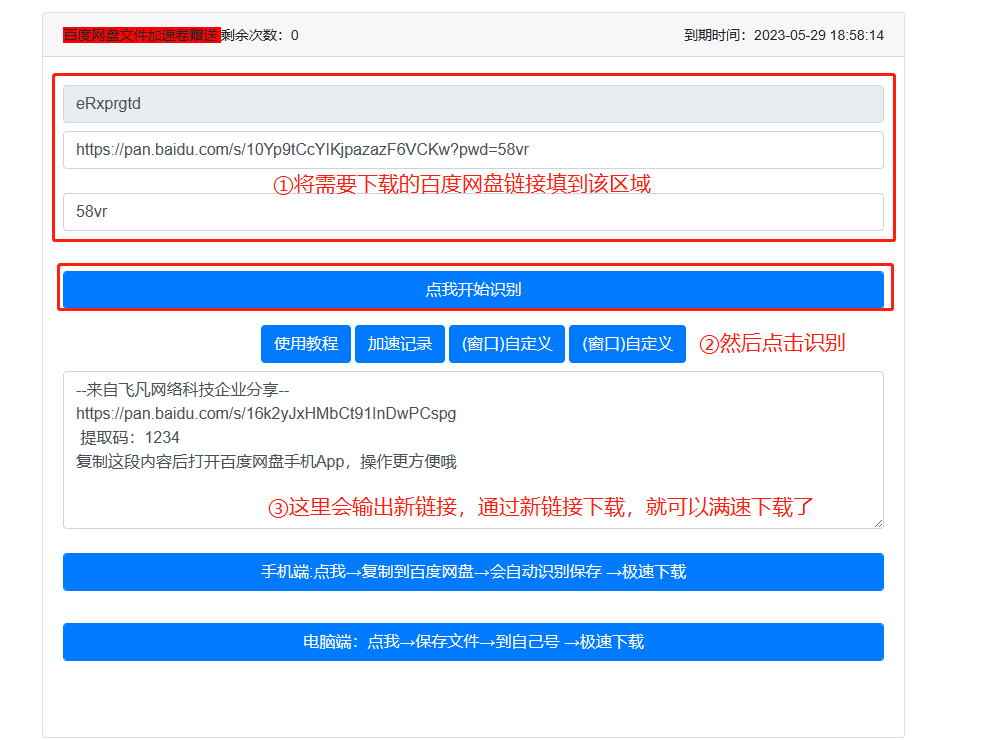This screenshot has height=740, width=1008.
Task: Click the red 百度网盘文件加速卷赠送 label
Action: tap(140, 33)
